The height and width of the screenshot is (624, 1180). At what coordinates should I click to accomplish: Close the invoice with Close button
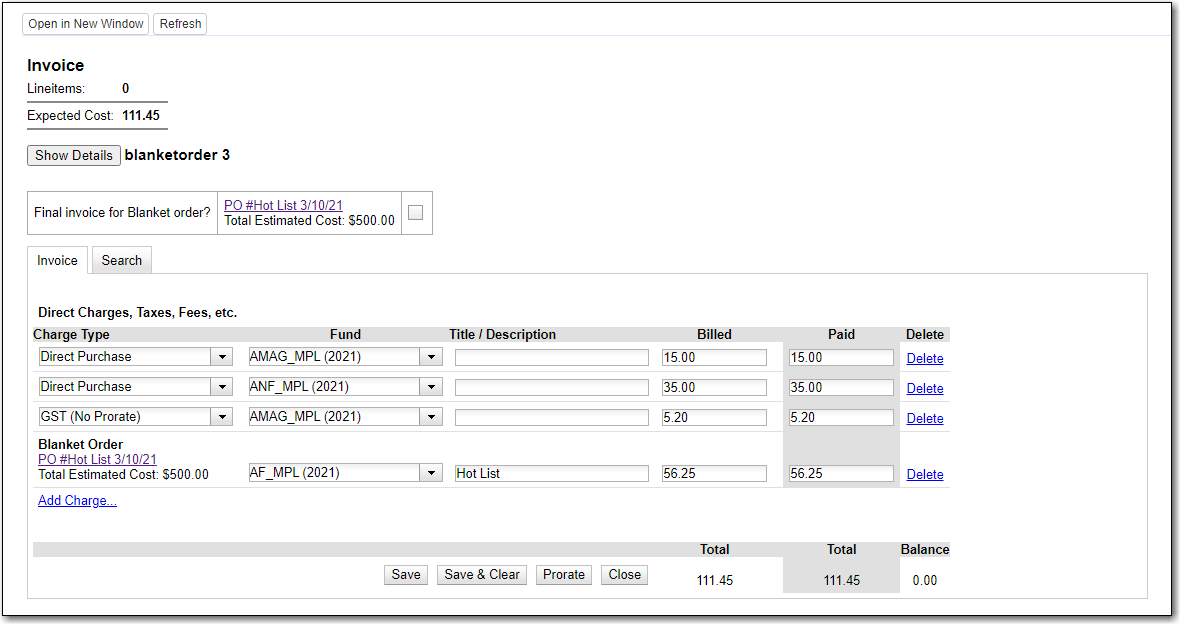tap(624, 574)
